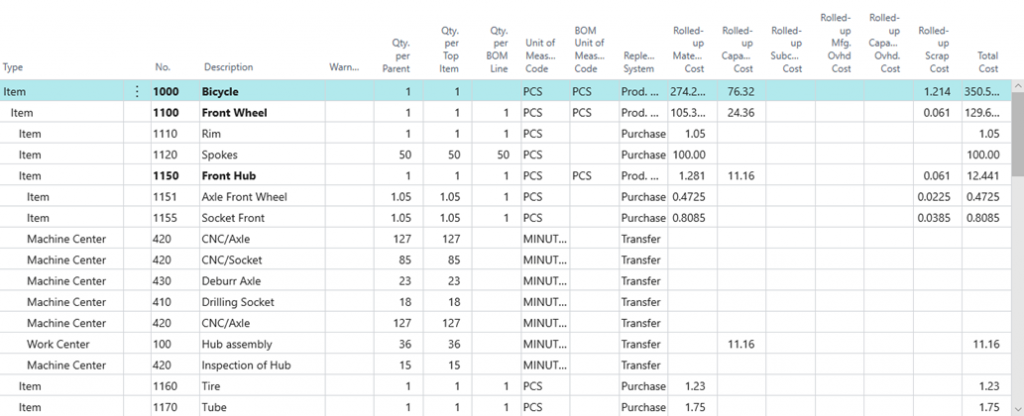Click the Type column header
1024x416 pixels.
coord(13,68)
